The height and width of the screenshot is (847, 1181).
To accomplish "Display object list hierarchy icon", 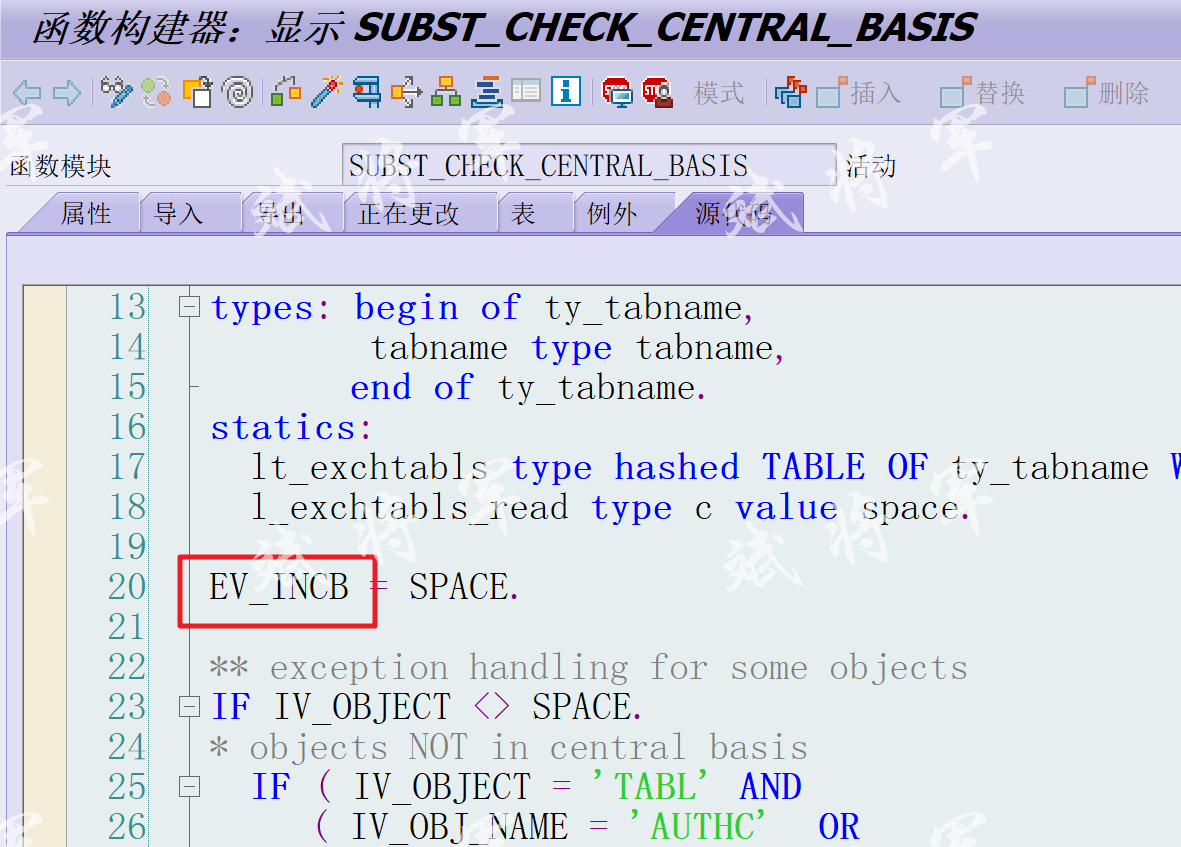I will (446, 93).
